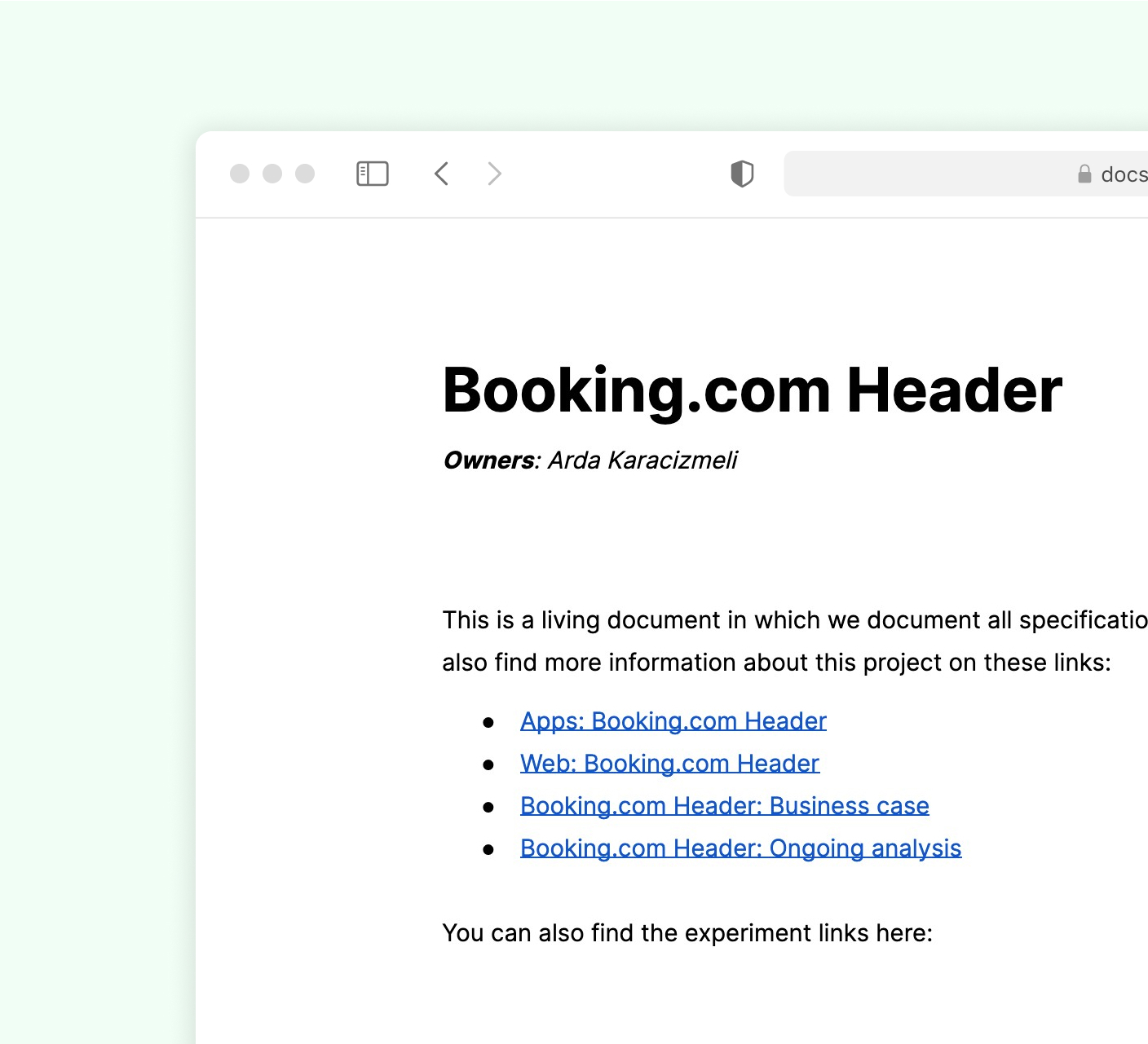Toggle the browser sidebar panel icon
The width and height of the screenshot is (1148, 1044).
(x=373, y=174)
